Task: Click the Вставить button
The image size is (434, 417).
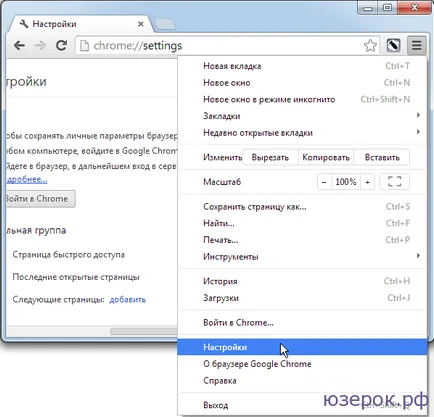Action: tap(382, 157)
